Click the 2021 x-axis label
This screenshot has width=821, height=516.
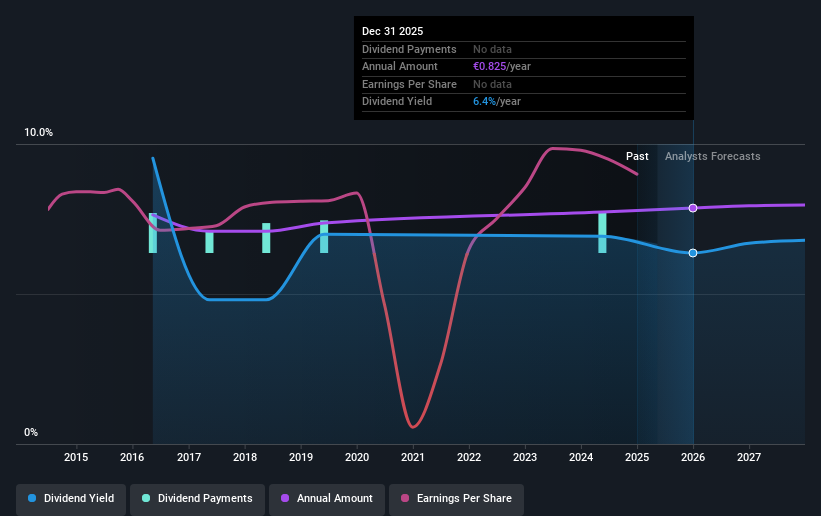413,457
